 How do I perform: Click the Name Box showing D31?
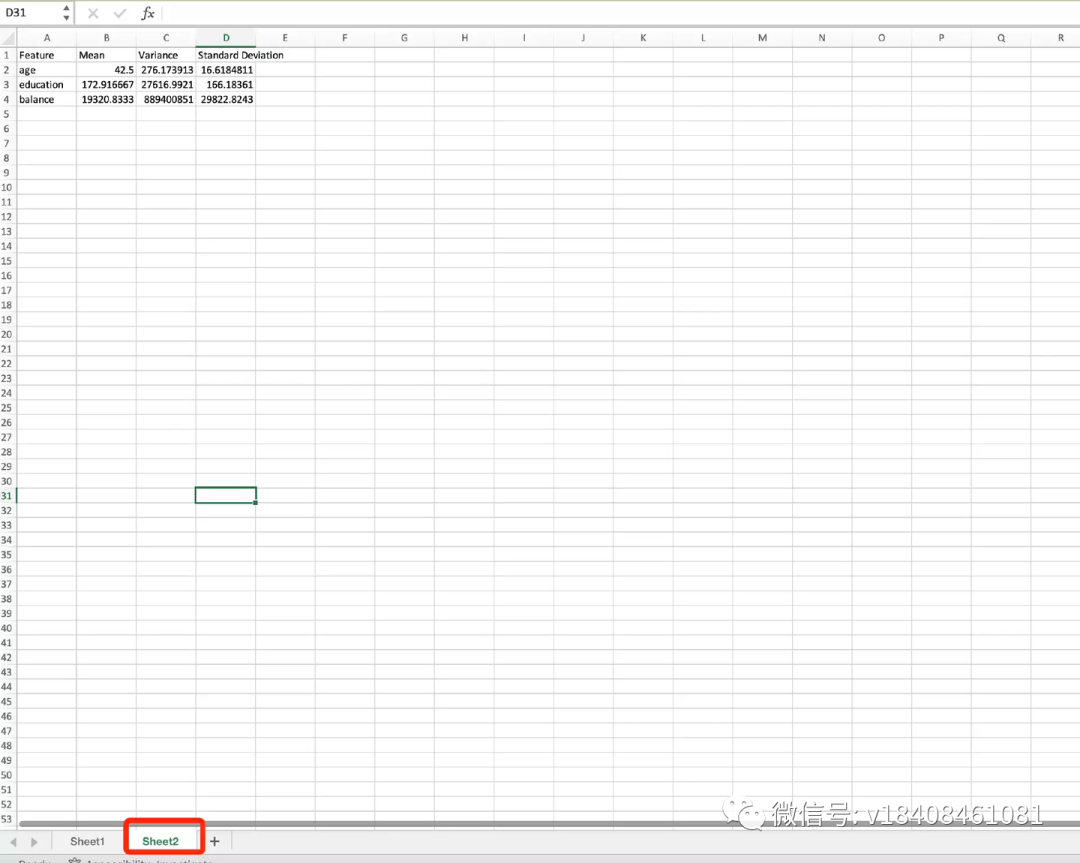pyautogui.click(x=30, y=13)
